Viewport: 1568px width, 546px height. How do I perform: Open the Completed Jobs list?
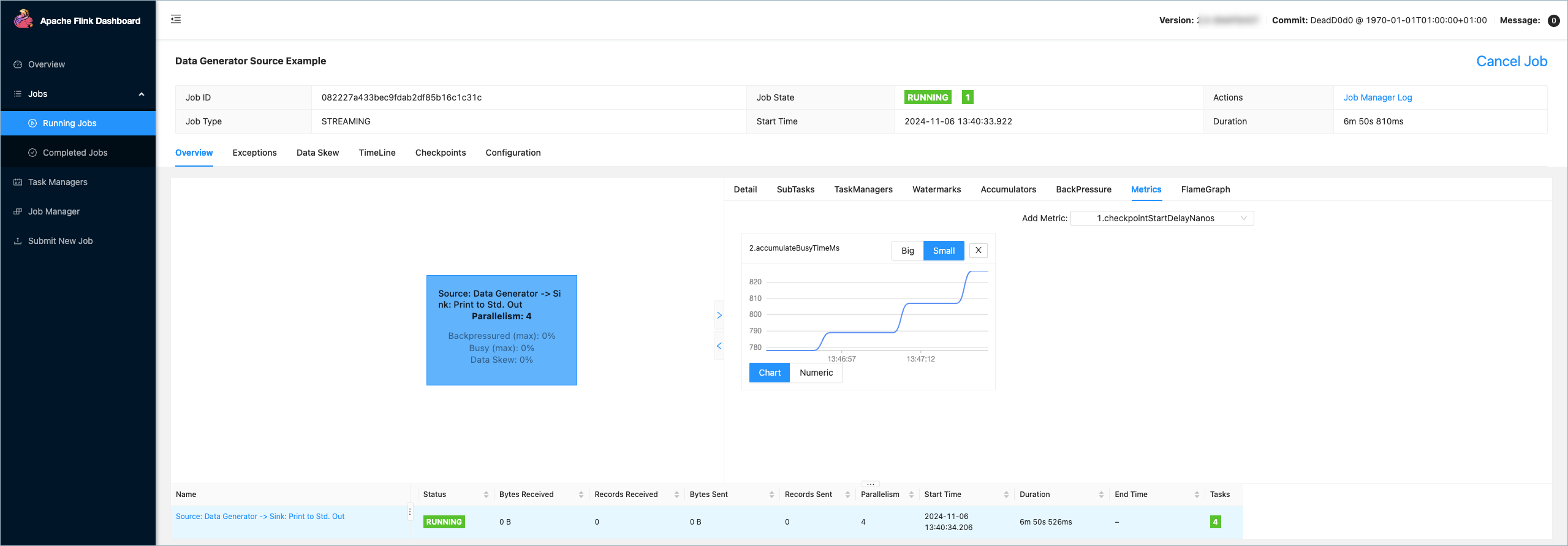click(75, 153)
